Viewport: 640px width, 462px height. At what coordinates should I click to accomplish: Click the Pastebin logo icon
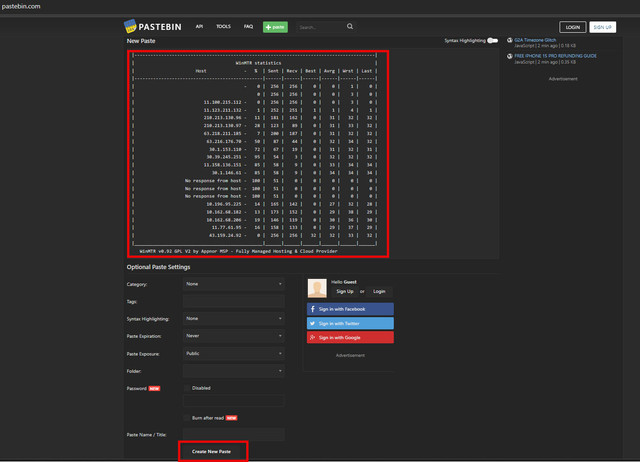[x=131, y=27]
